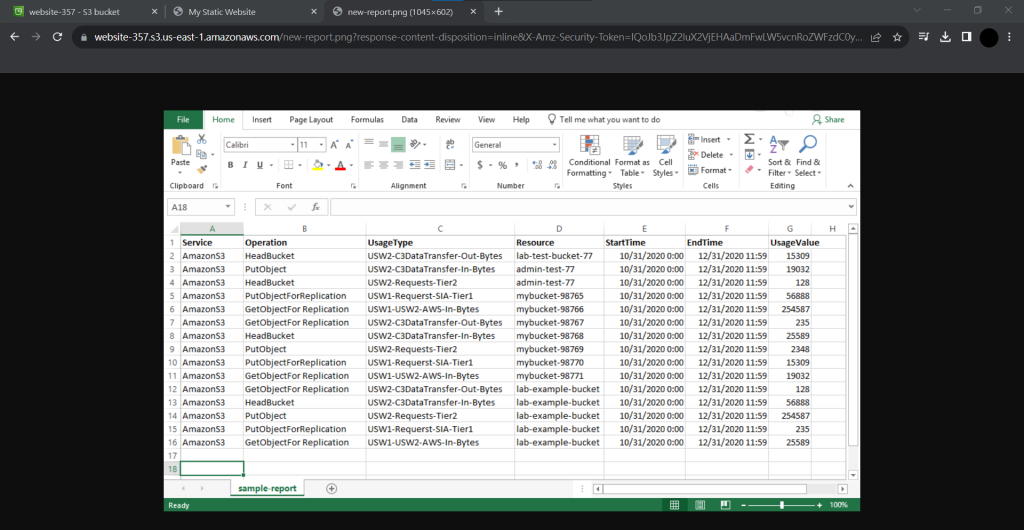Switch to Page Layout view in status bar
The height and width of the screenshot is (530, 1024).
click(x=700, y=505)
